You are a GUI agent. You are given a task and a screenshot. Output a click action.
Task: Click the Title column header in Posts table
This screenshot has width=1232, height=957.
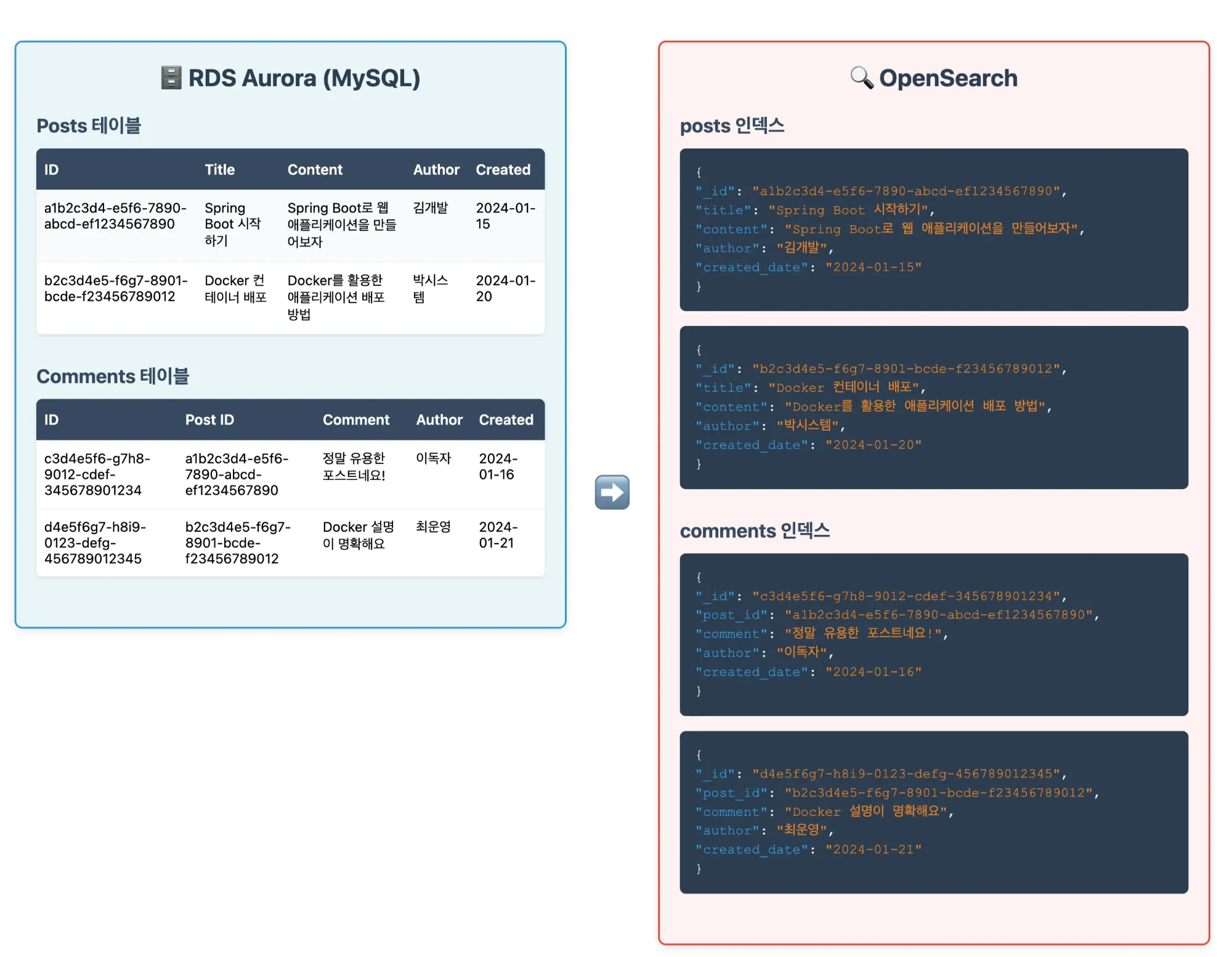point(219,169)
